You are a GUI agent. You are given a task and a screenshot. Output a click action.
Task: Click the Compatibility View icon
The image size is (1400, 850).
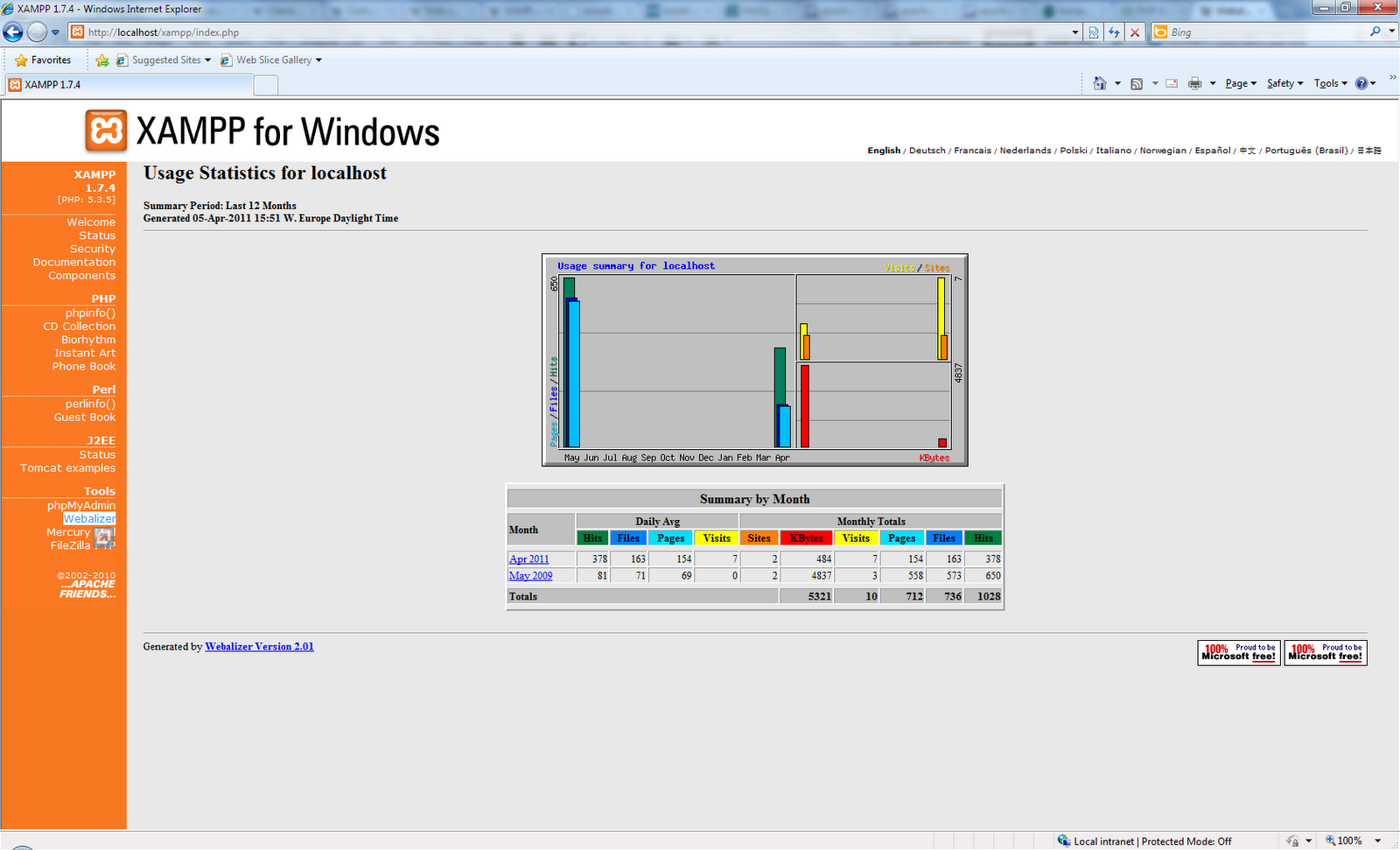(x=1094, y=32)
